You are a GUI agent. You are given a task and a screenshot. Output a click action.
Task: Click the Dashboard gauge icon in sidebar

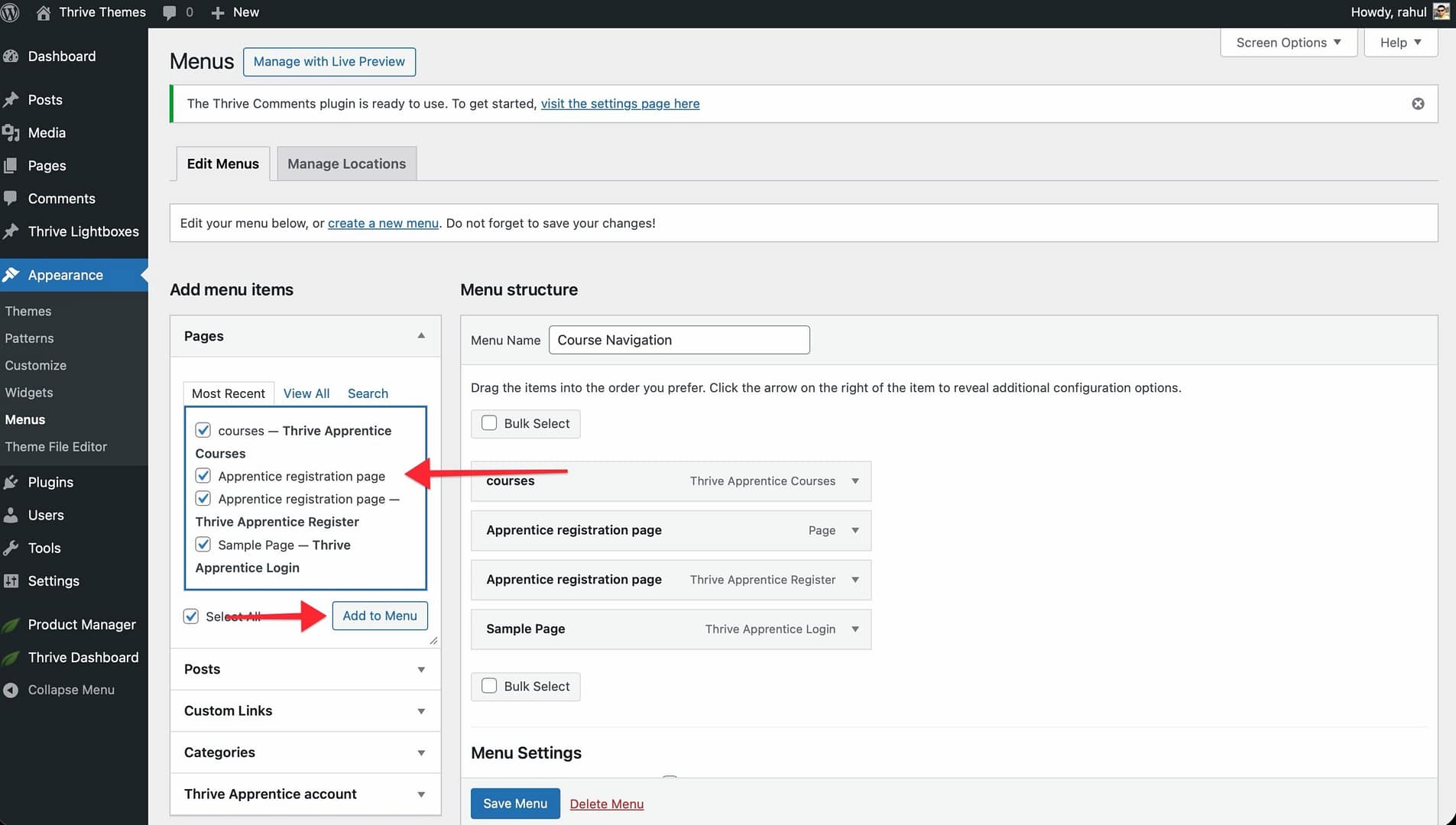click(x=11, y=57)
